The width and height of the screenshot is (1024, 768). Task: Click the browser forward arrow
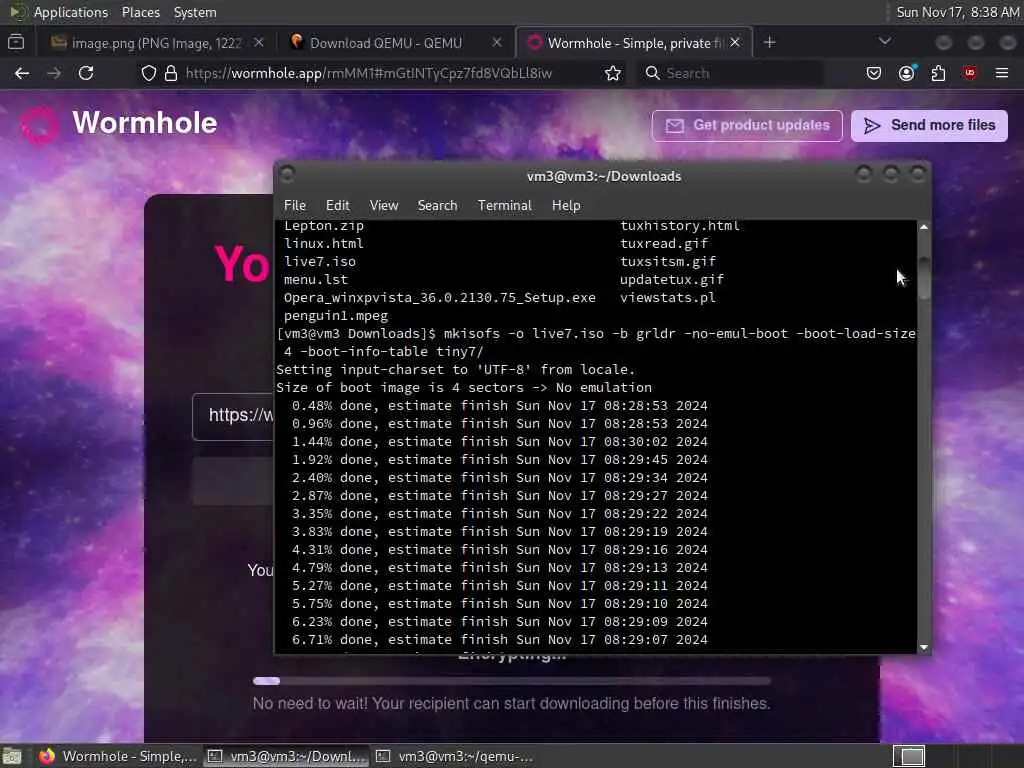pyautogui.click(x=54, y=73)
